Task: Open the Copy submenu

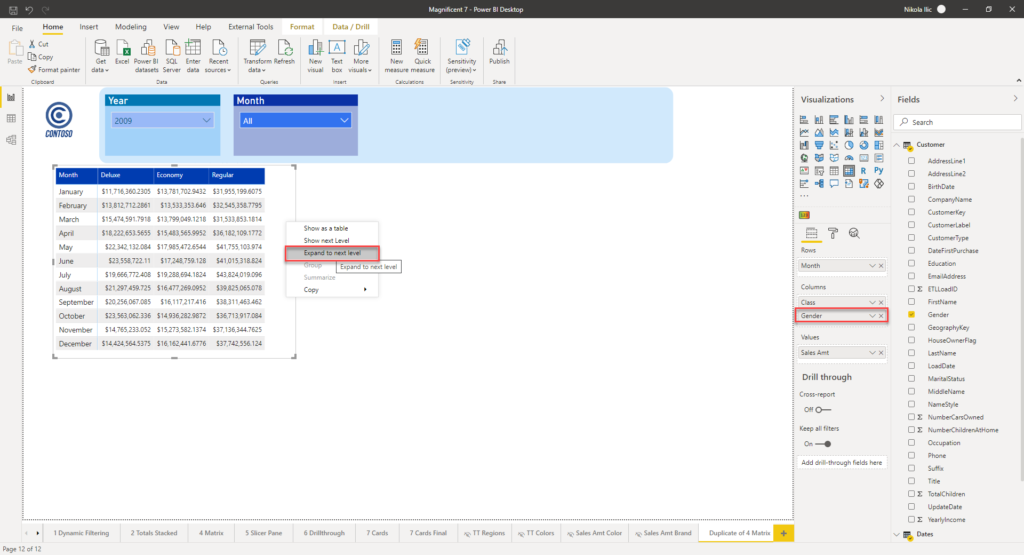Action: (332, 289)
